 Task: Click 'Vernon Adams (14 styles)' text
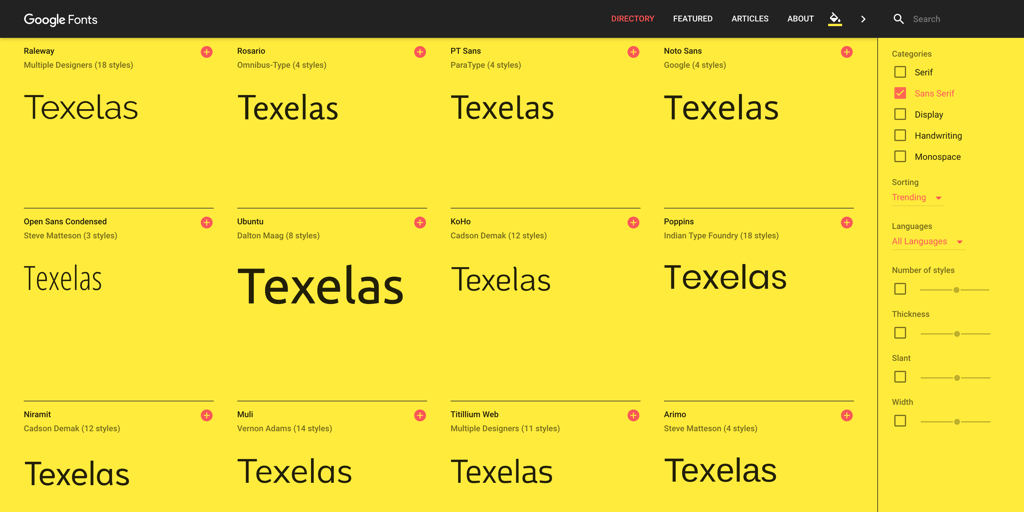tap(284, 429)
